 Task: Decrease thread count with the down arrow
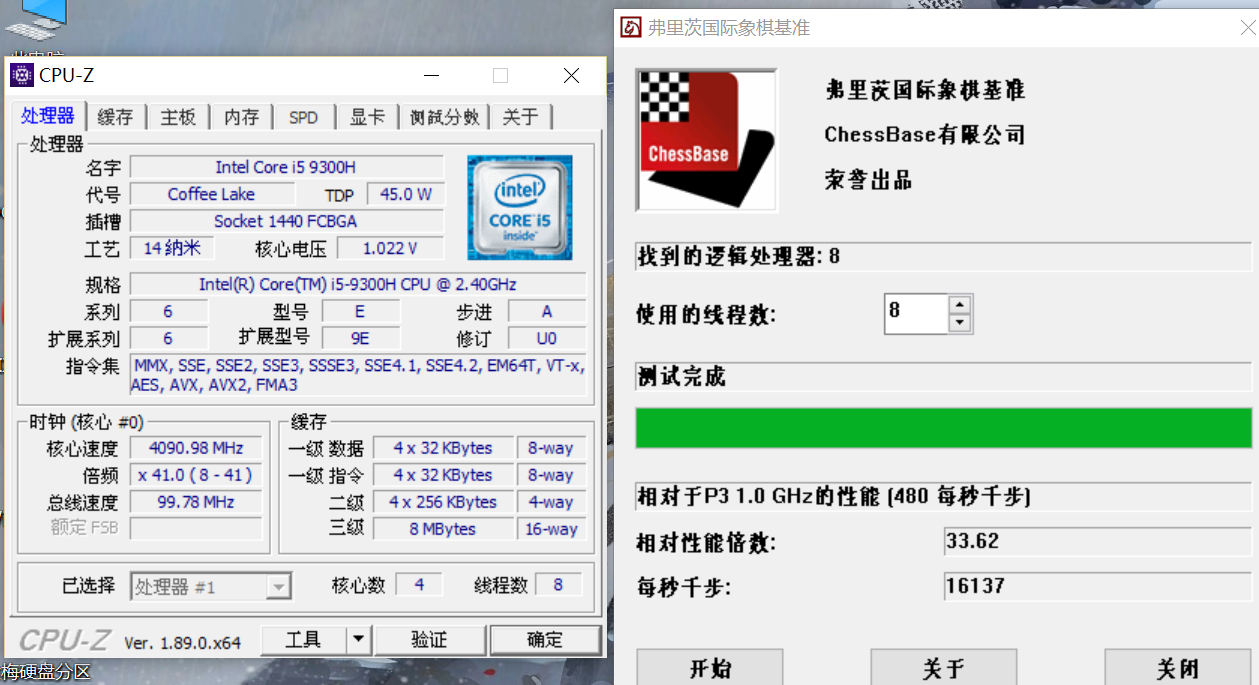pos(960,322)
